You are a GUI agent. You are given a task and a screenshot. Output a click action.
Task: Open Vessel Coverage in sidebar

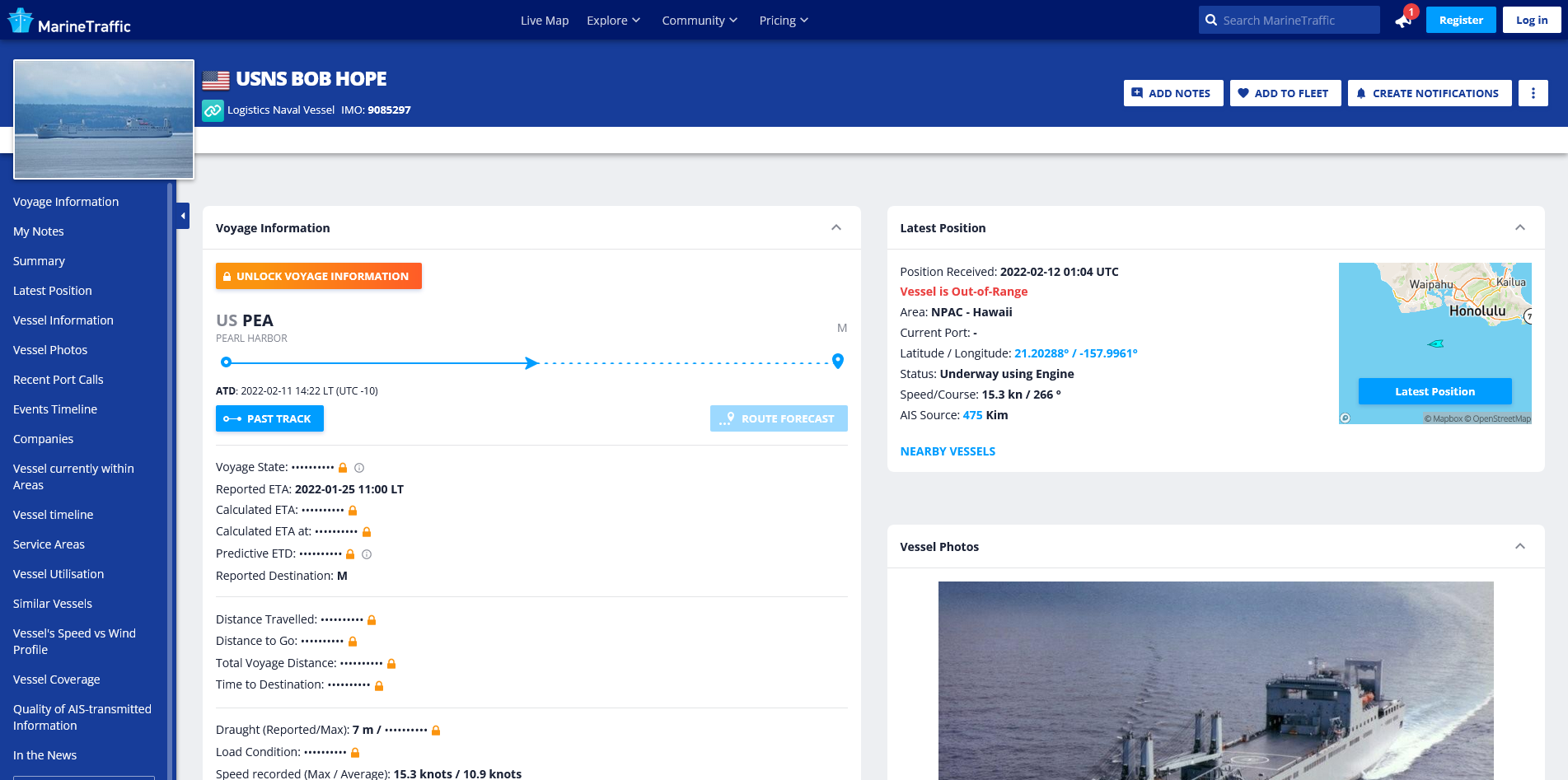[x=57, y=680]
